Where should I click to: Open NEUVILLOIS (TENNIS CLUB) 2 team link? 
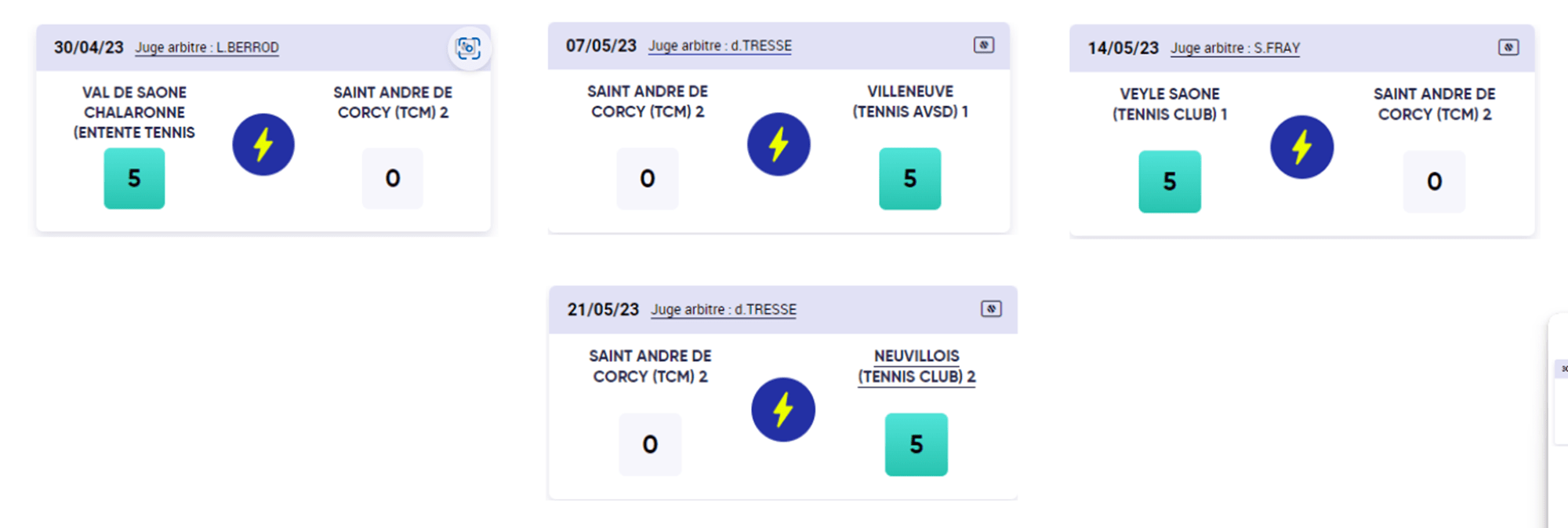[916, 366]
